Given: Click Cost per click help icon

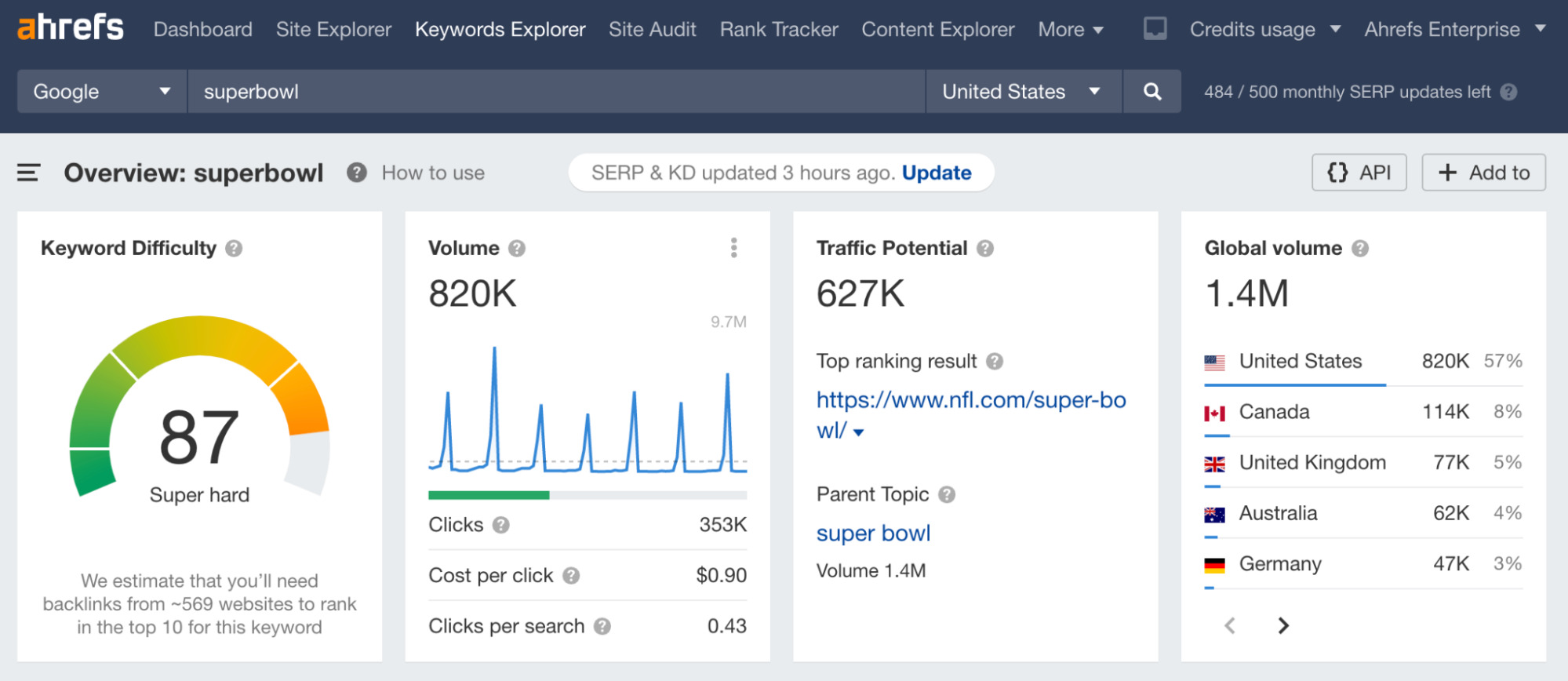Looking at the screenshot, I should [571, 576].
